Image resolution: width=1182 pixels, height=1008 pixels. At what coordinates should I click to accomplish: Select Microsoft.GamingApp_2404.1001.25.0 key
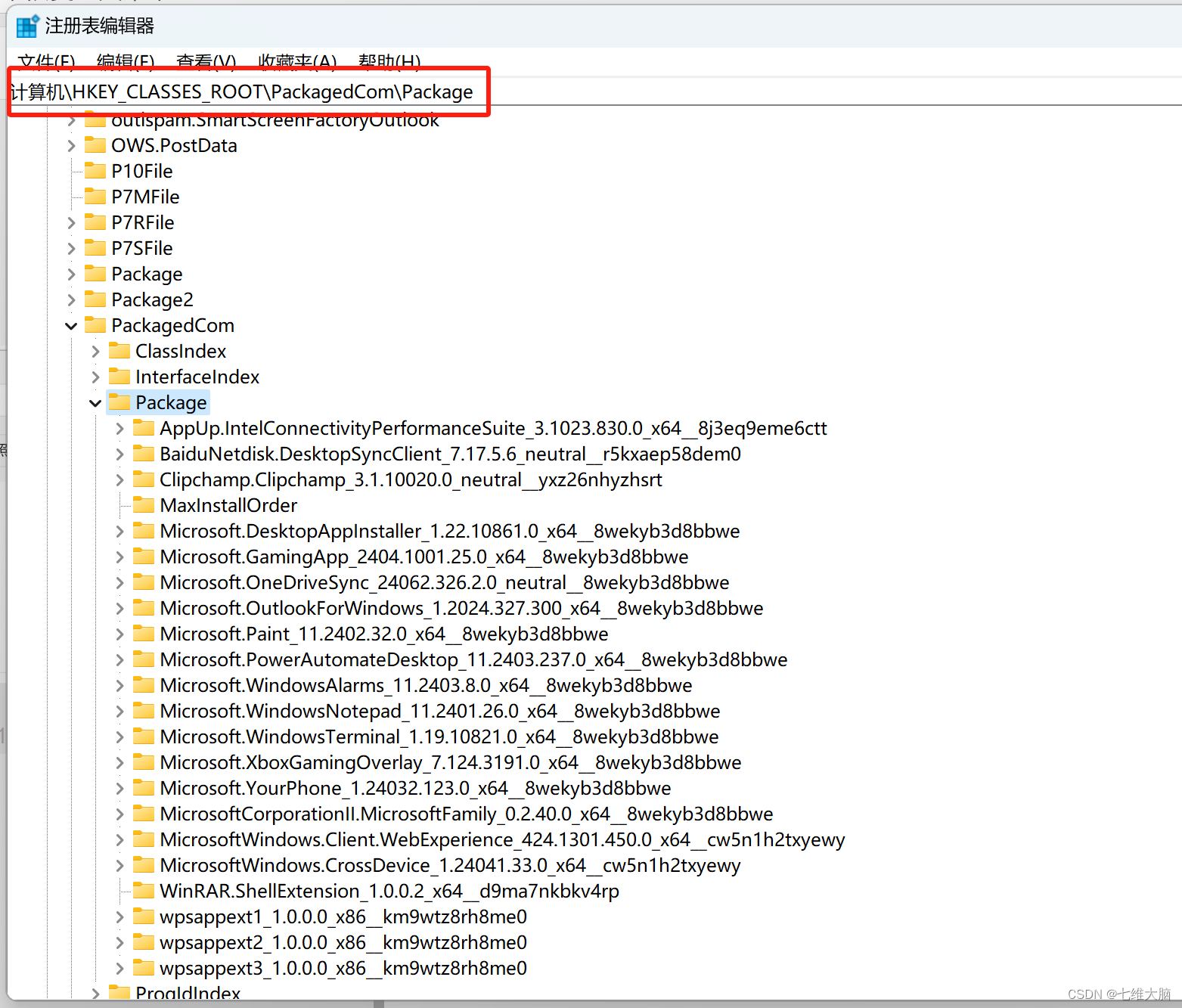[x=424, y=557]
